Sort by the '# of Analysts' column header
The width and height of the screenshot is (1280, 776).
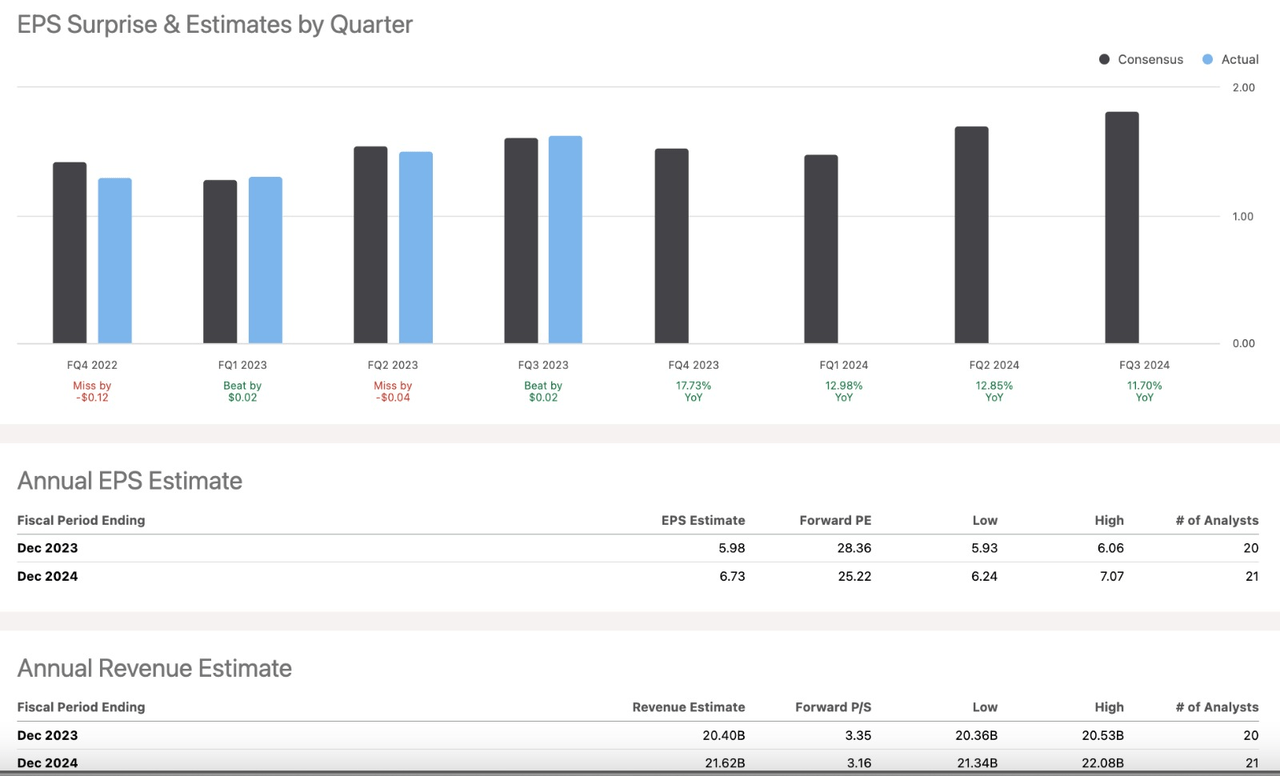1217,520
